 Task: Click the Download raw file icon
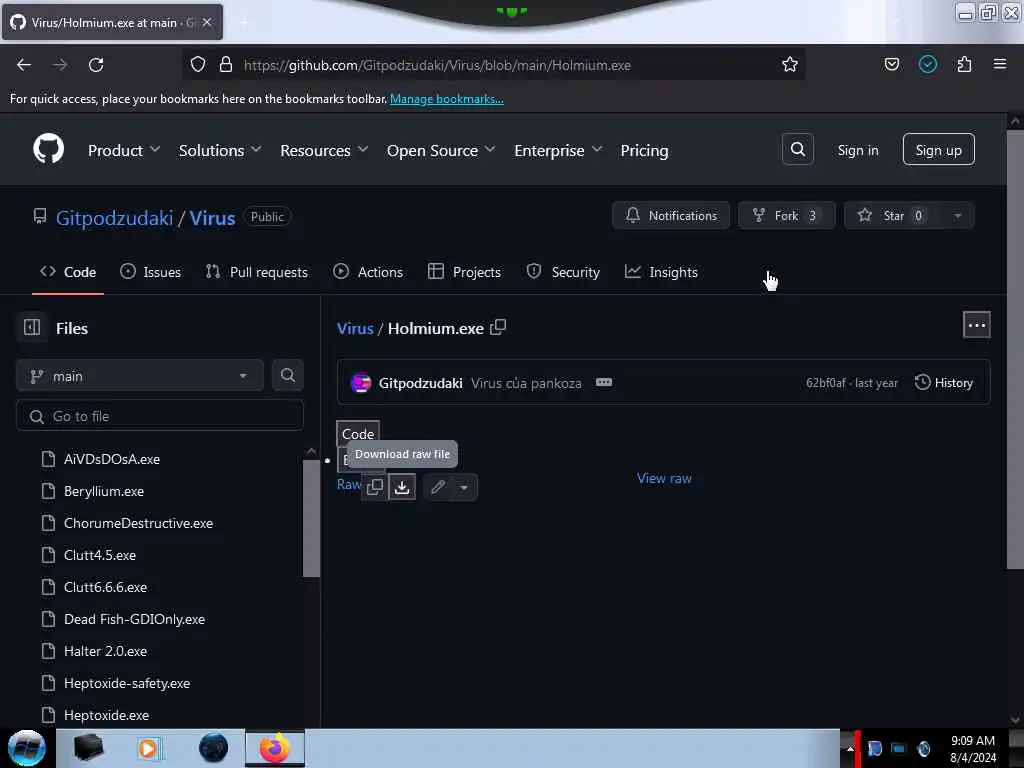402,487
